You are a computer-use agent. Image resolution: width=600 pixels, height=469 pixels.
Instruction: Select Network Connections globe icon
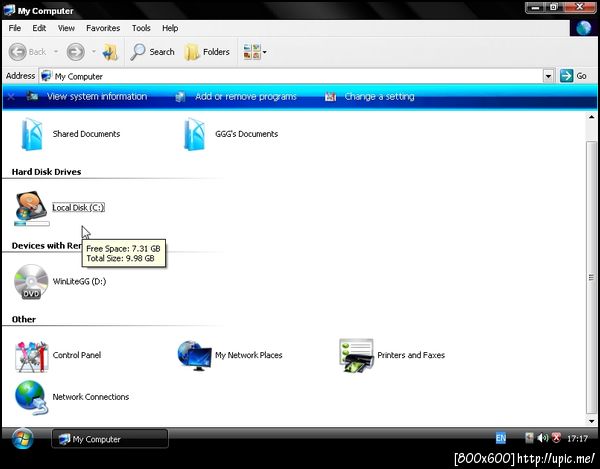[31, 397]
